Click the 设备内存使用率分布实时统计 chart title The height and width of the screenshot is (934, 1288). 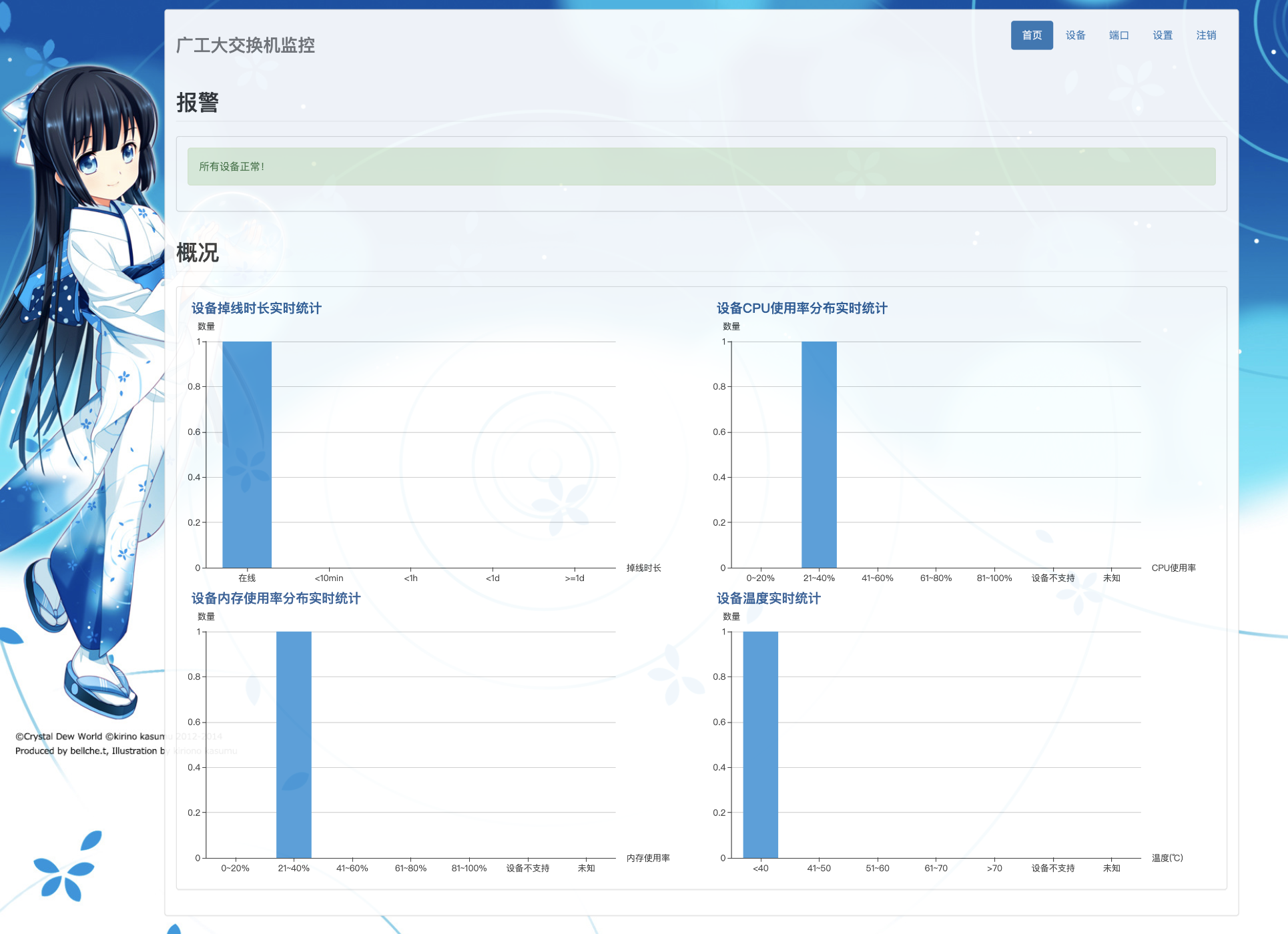tap(276, 598)
